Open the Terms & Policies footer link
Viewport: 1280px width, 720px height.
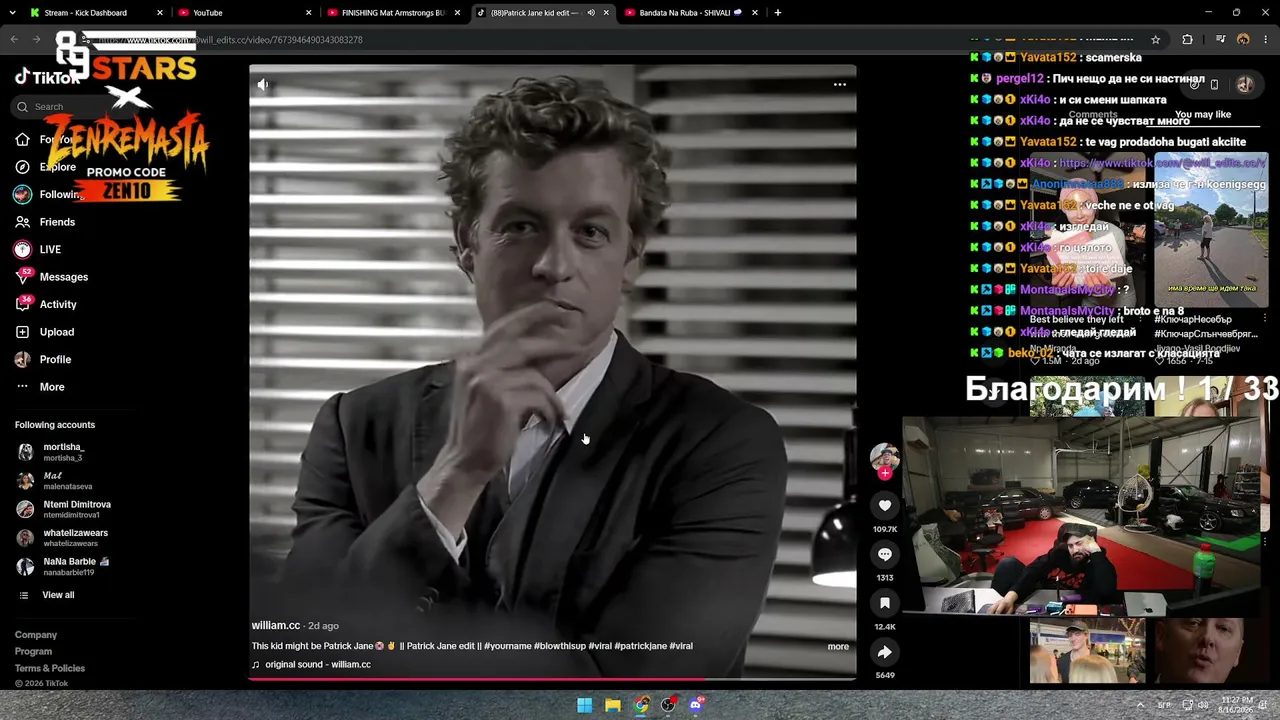[50, 668]
